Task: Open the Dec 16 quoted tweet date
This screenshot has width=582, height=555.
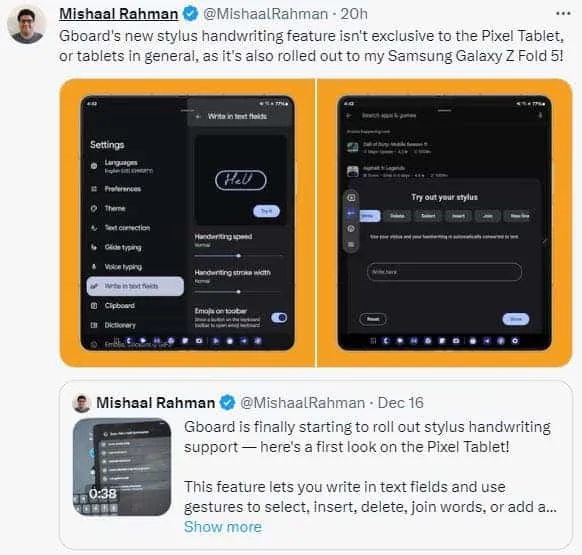Action: [x=400, y=403]
